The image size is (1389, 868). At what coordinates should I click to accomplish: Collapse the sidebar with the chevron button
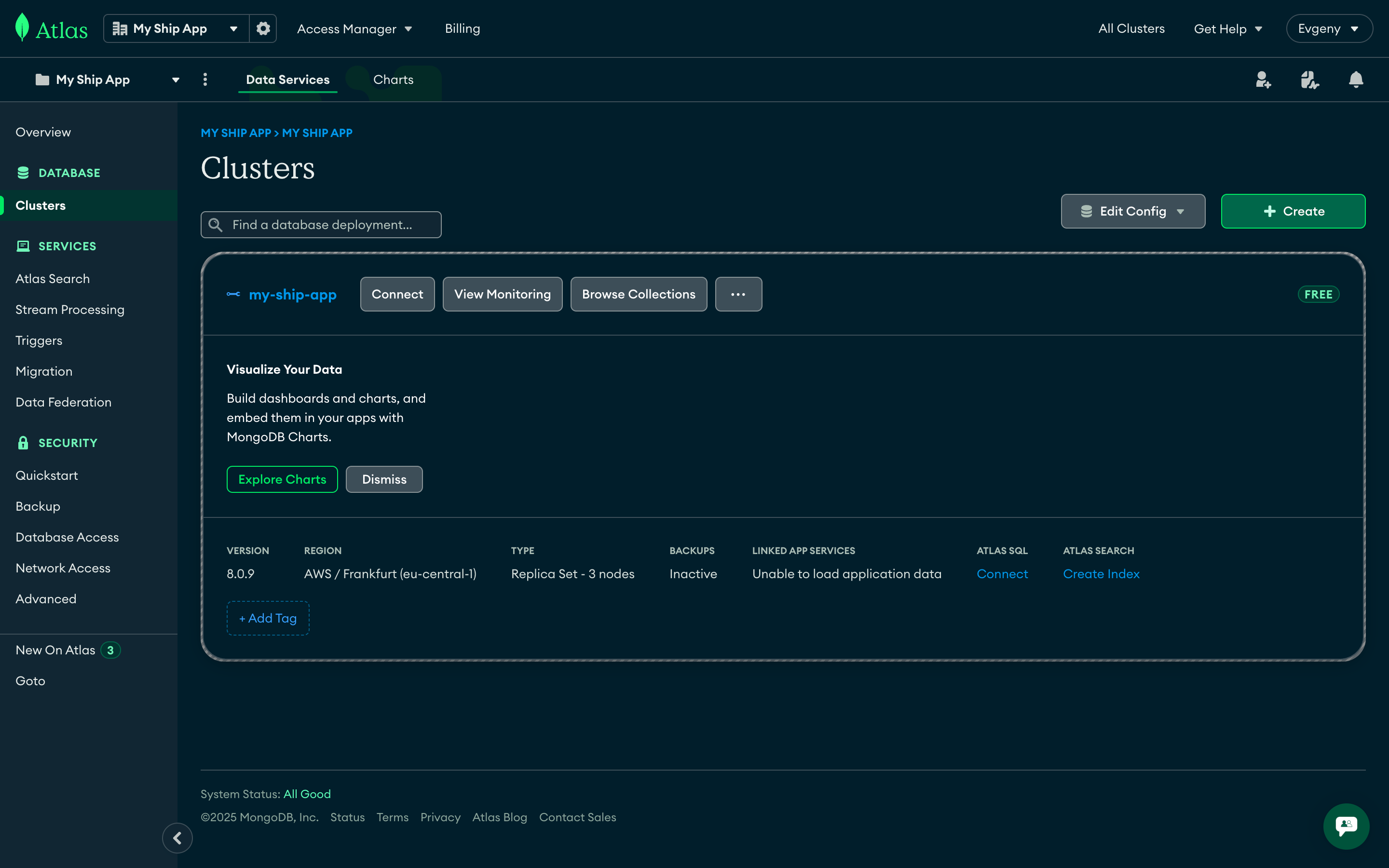pos(177,838)
